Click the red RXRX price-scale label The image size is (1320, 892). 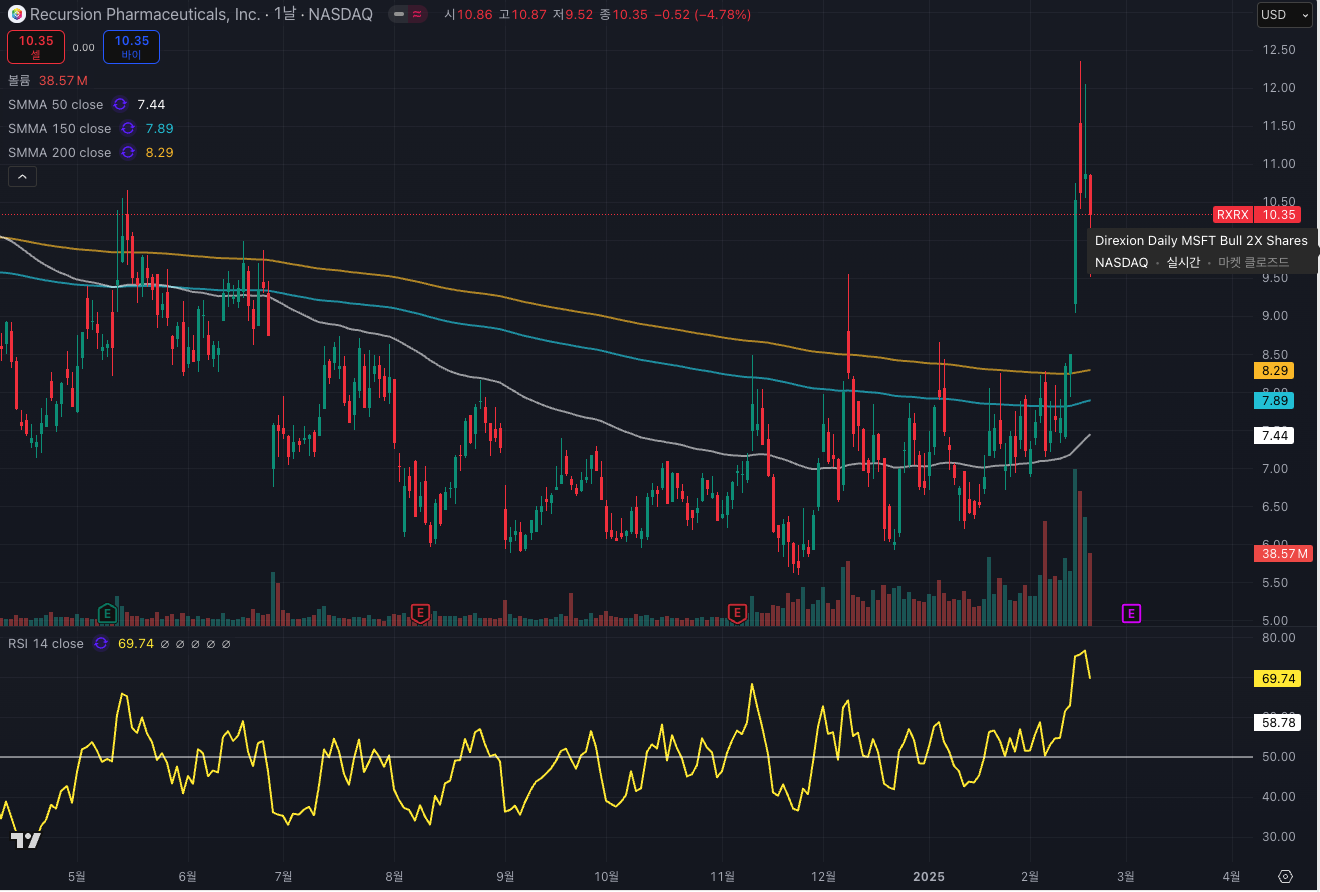(1232, 214)
